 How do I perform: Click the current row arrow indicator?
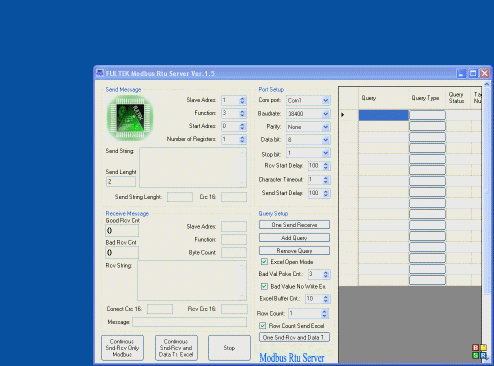pyautogui.click(x=343, y=115)
